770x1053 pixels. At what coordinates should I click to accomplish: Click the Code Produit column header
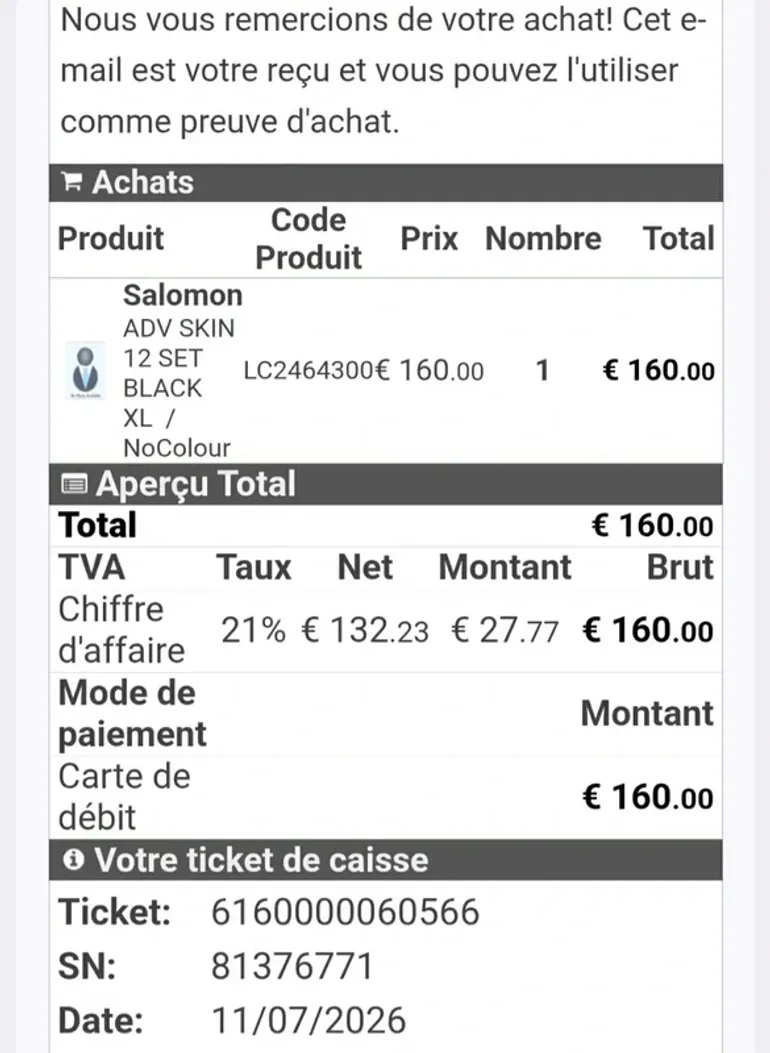[x=308, y=238]
